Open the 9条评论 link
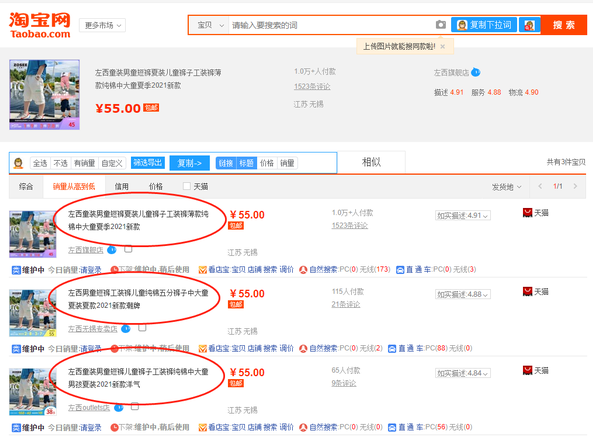The width and height of the screenshot is (593, 445). (x=344, y=383)
